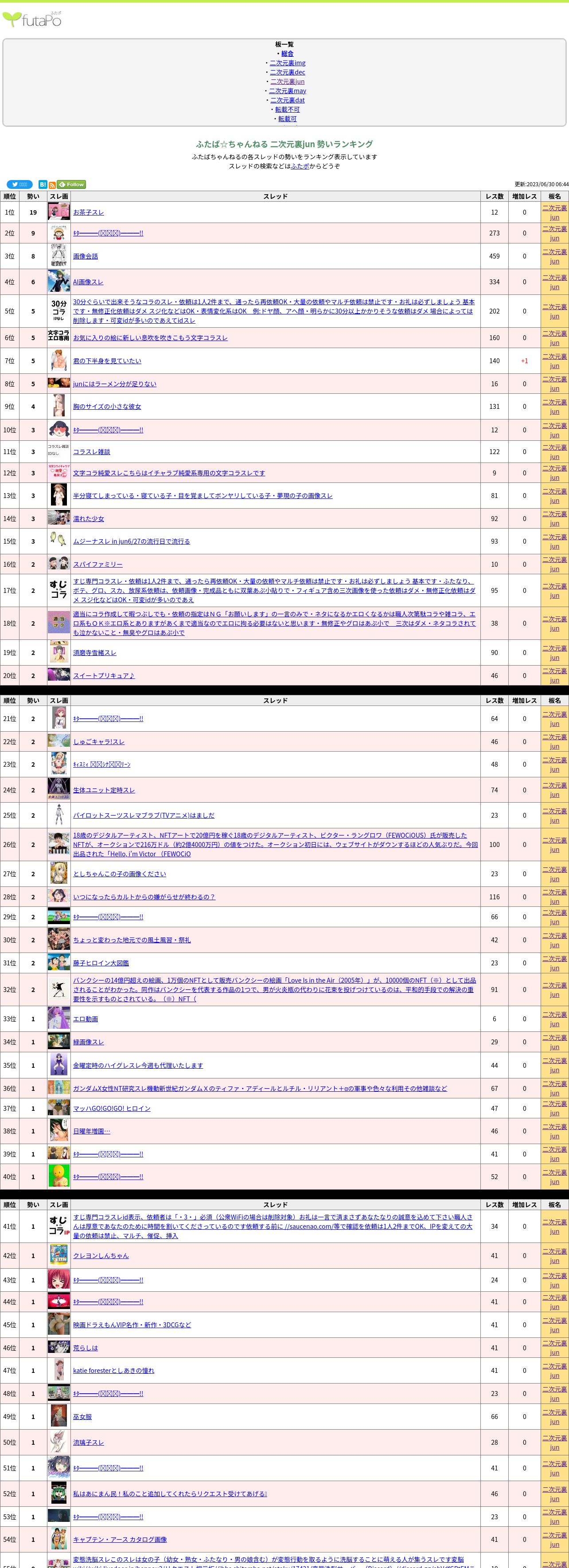Viewport: 569px width, 1568px height.
Task: Open the 二次元裏dat board link
Action: [288, 100]
